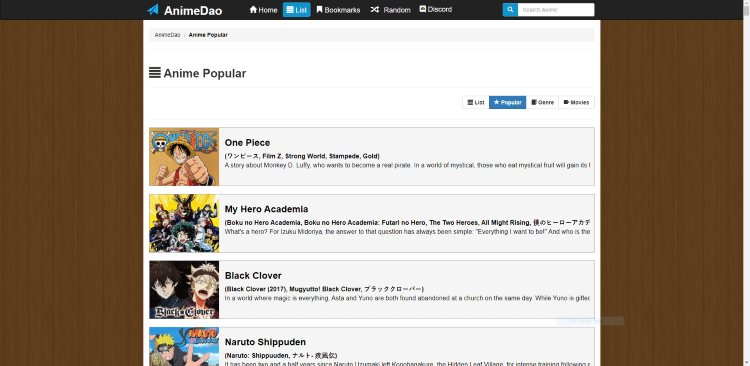Open the Movies tab button
This screenshot has width=750, height=366.
576,102
